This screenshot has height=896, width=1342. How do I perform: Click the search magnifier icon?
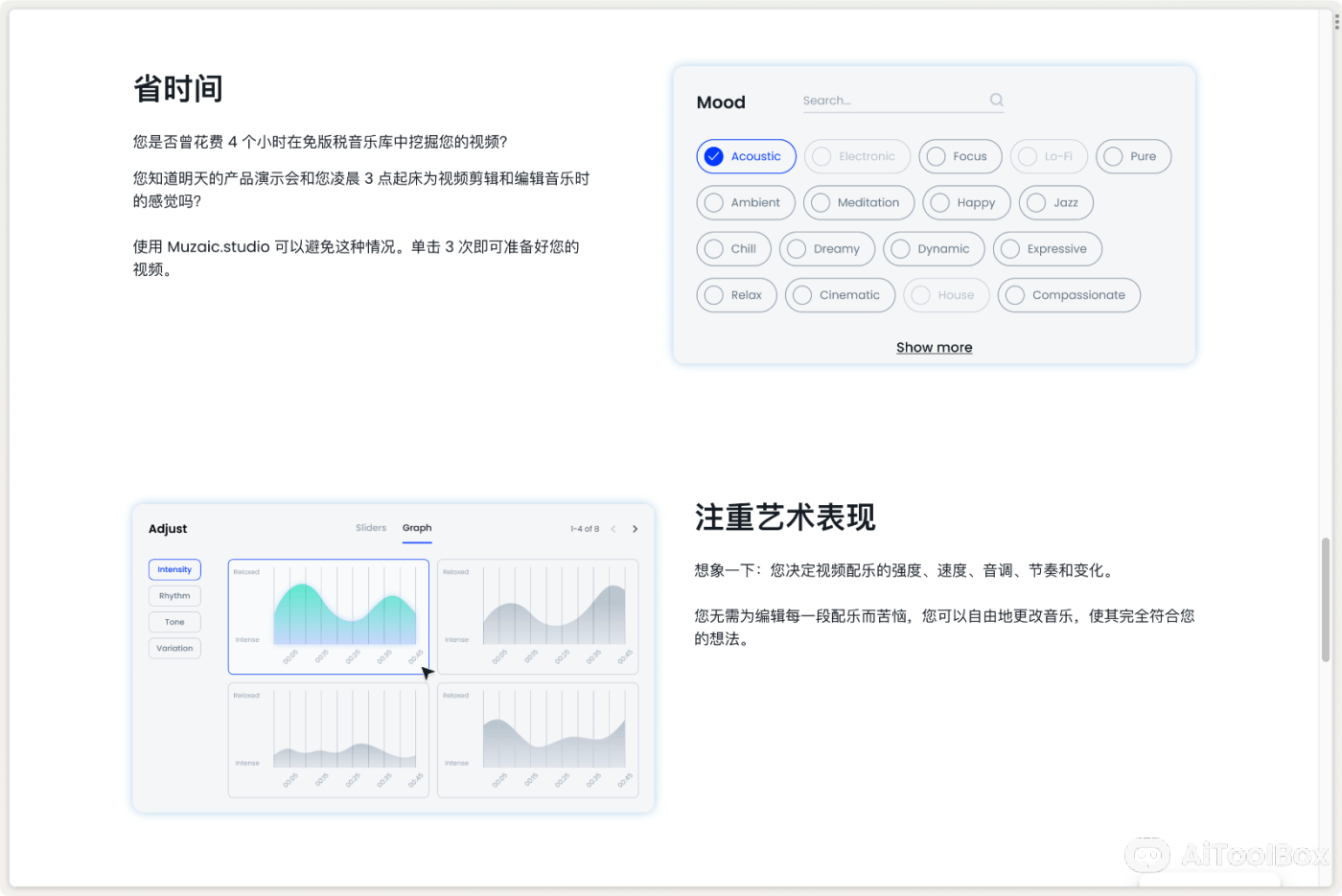[x=996, y=100]
